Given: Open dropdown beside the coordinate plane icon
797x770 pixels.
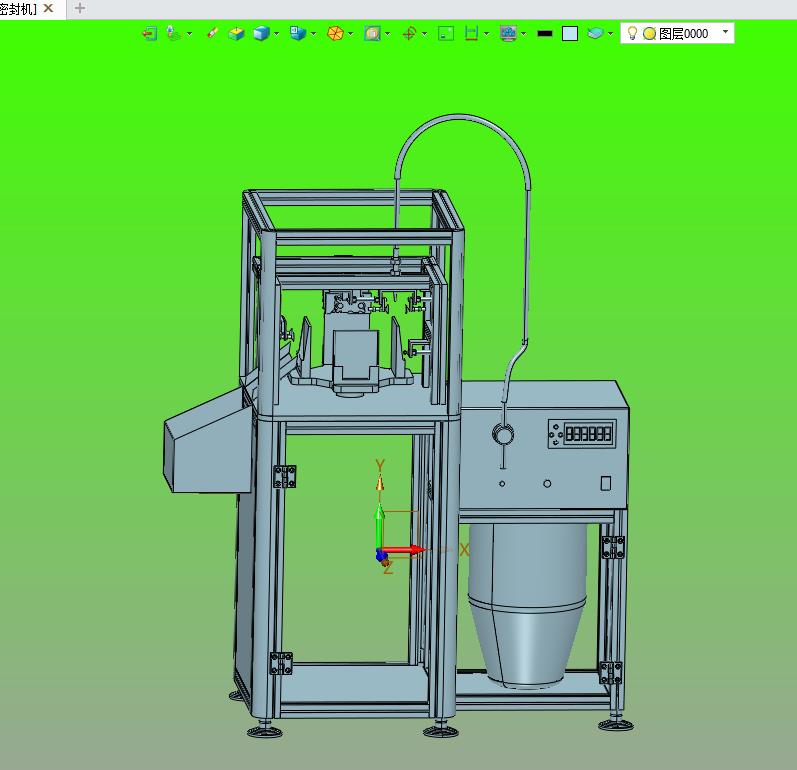Looking at the screenshot, I should [190, 34].
